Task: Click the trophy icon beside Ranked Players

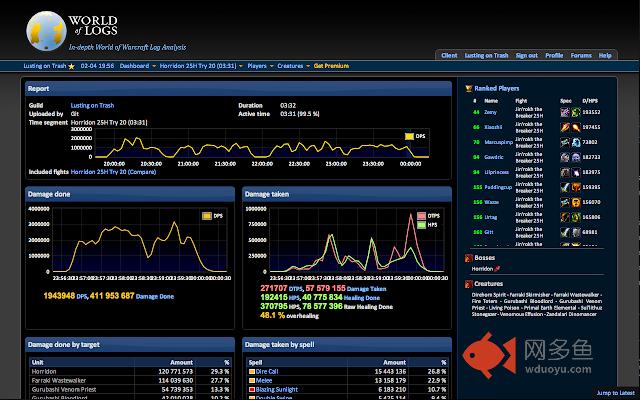Action: [469, 89]
